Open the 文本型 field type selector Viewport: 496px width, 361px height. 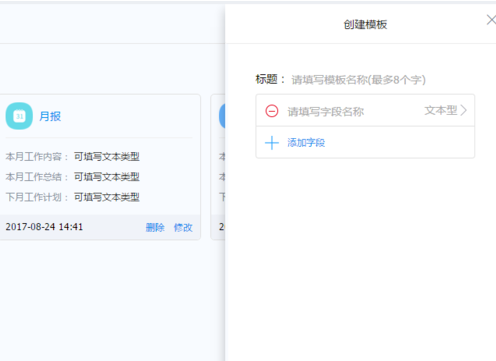pos(445,110)
